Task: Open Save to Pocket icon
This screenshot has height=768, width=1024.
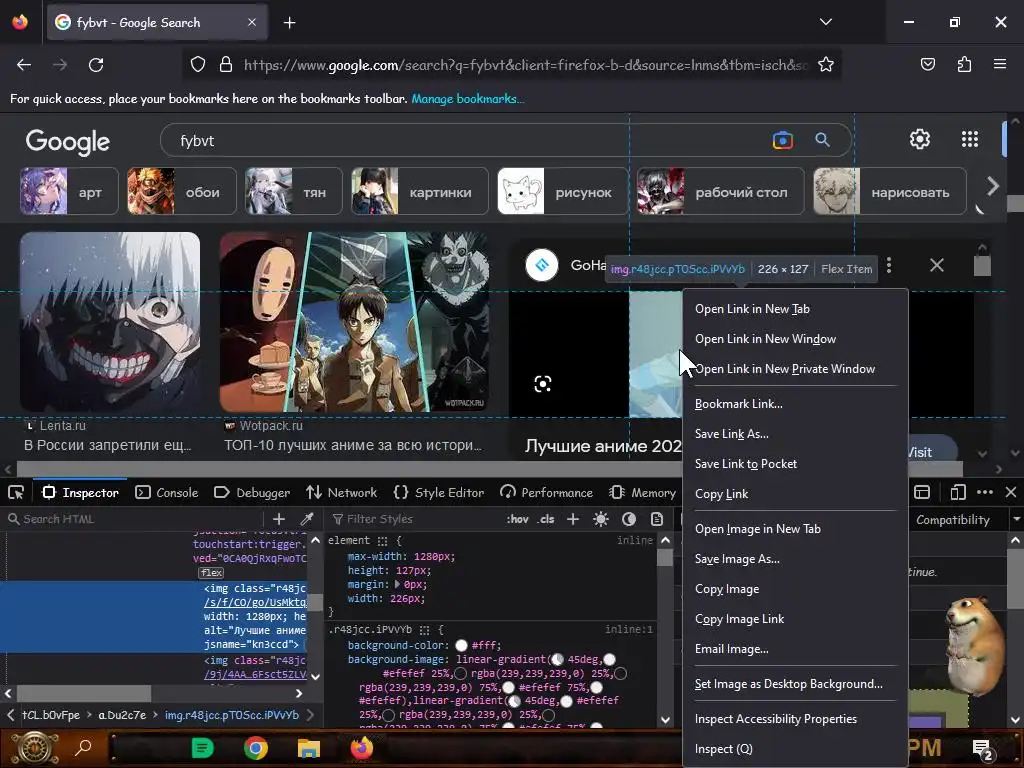Action: pos(927,65)
